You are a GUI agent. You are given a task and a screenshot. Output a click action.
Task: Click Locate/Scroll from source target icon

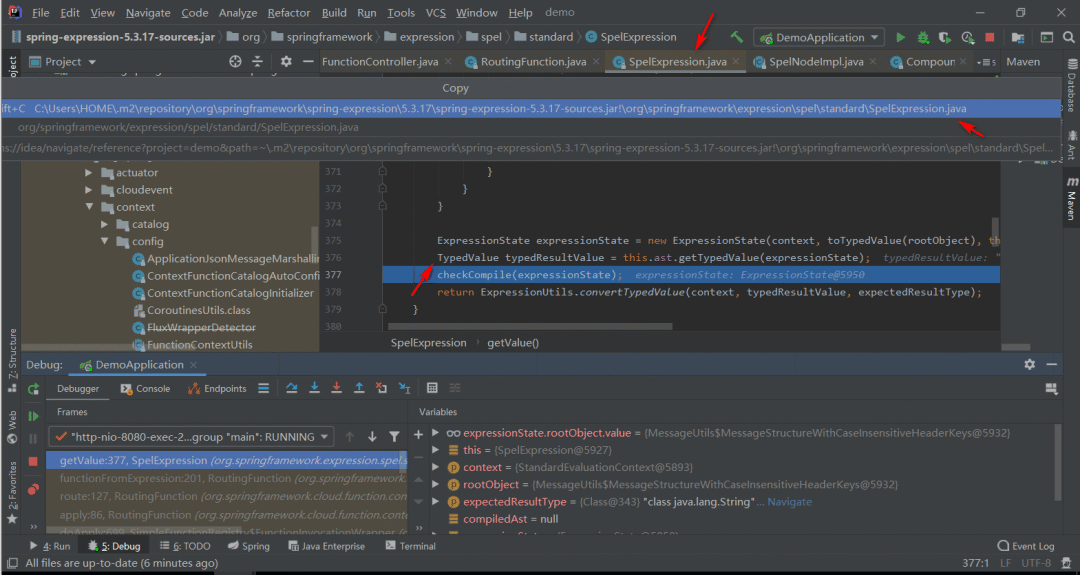tap(235, 61)
